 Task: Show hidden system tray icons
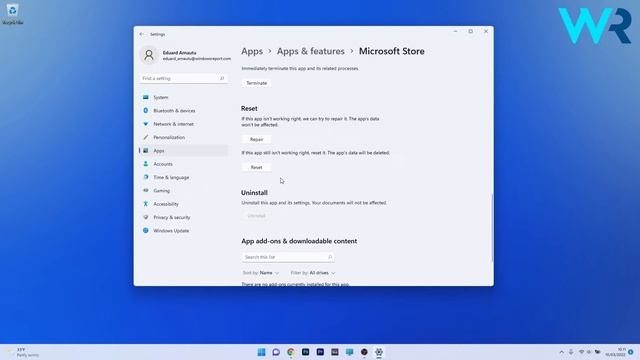click(562, 352)
